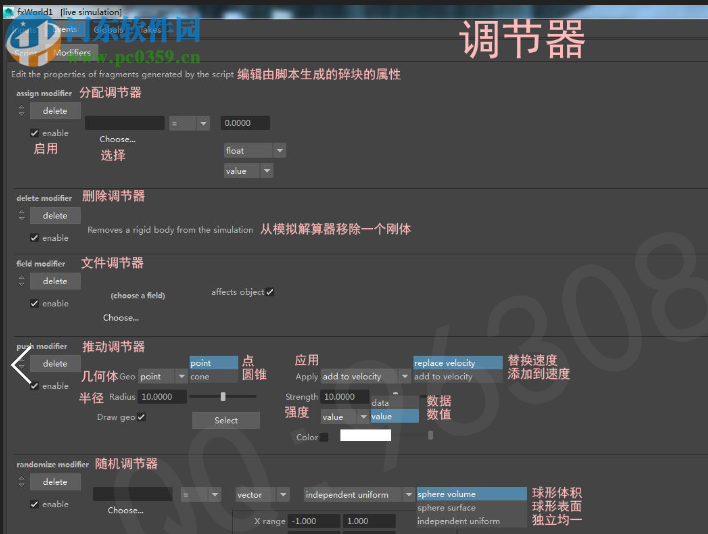Click the X range minimum -1.000 field
708x534 pixels.
314,521
